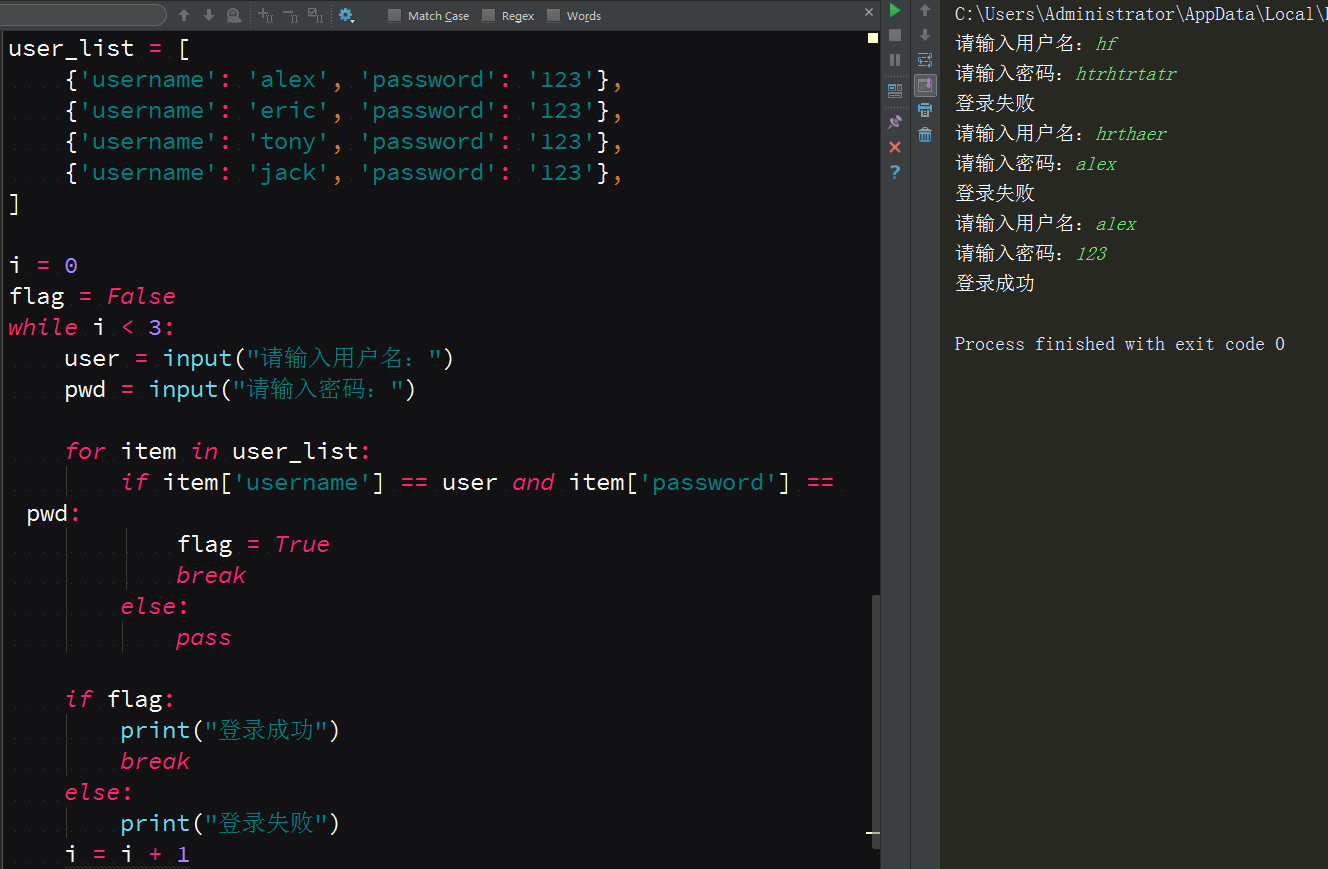The height and width of the screenshot is (869, 1328).
Task: Close the find bar
Action: pyautogui.click(x=869, y=12)
